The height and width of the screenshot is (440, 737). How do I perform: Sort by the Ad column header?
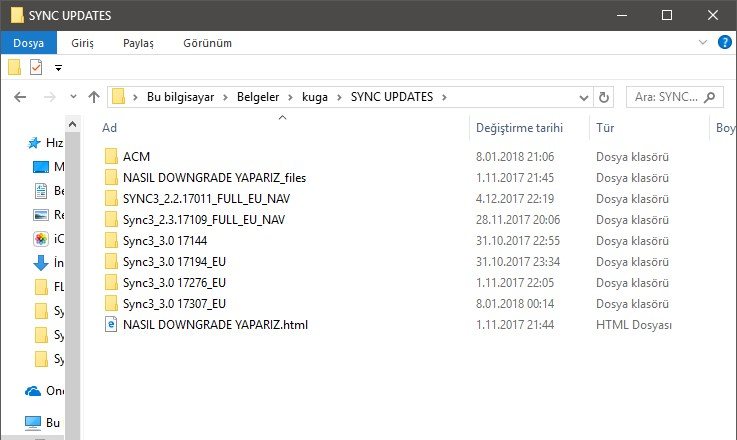tap(110, 128)
